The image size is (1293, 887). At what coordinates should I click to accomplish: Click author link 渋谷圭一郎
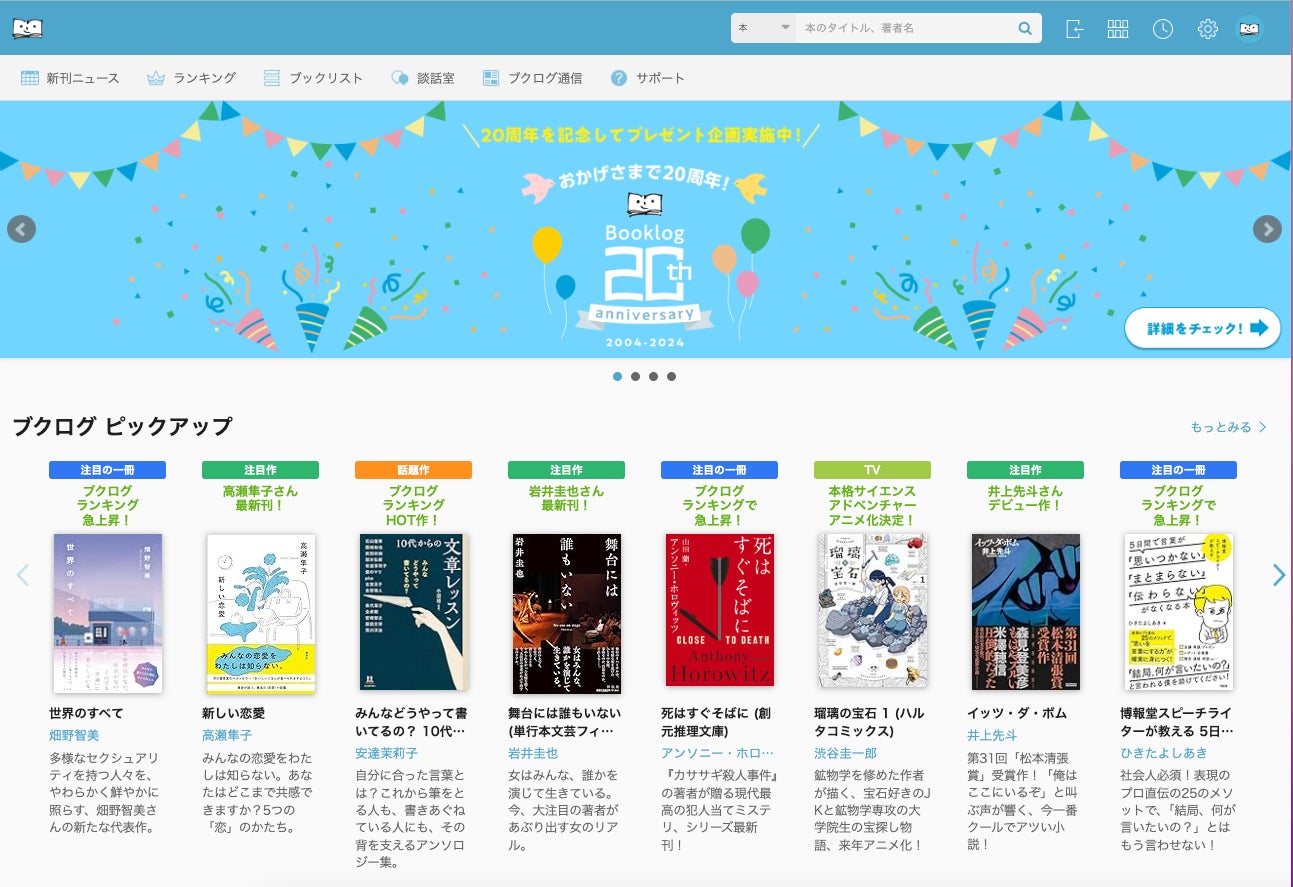click(x=846, y=753)
